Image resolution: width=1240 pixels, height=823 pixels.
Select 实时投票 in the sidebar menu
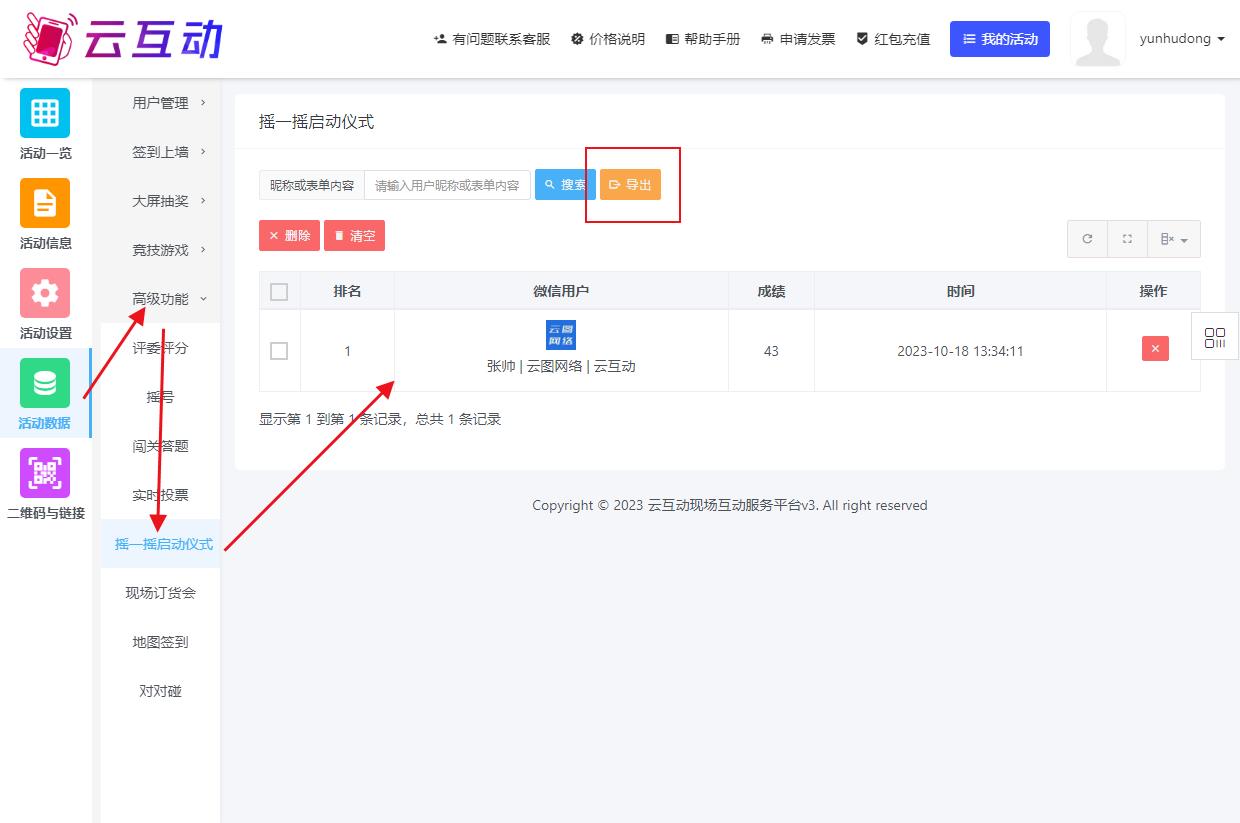click(x=160, y=495)
